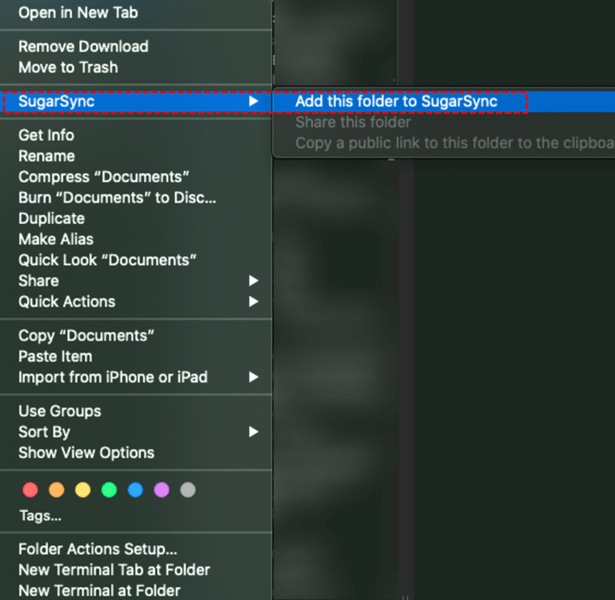Apply the green tag color
615x600 pixels.
tap(109, 490)
